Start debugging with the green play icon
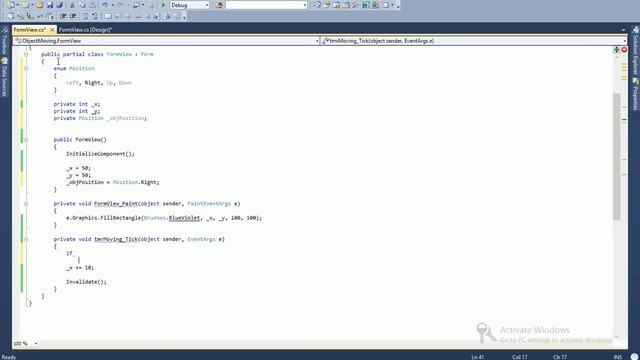 pyautogui.click(x=163, y=5)
